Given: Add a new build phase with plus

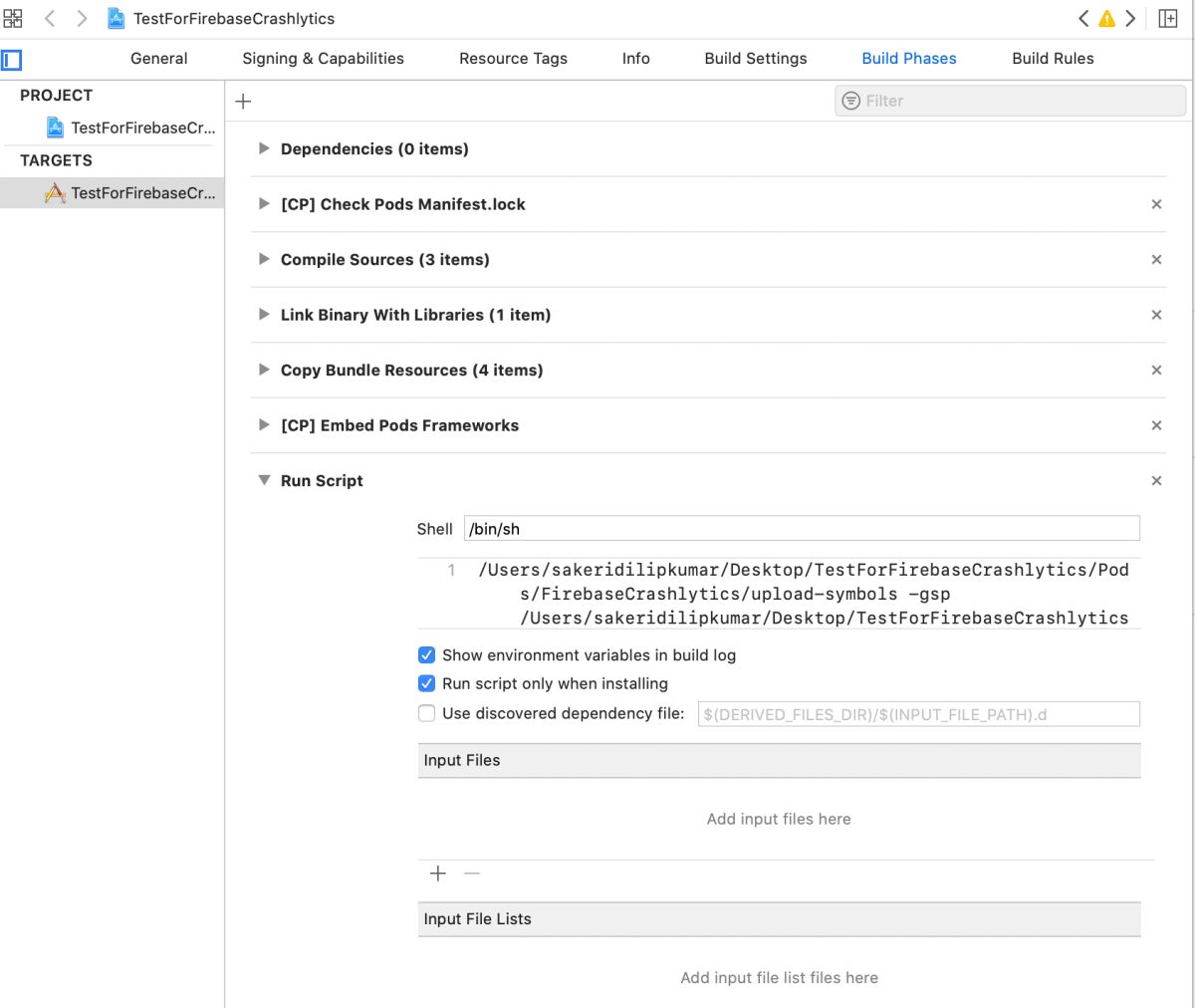Looking at the screenshot, I should coord(243,101).
